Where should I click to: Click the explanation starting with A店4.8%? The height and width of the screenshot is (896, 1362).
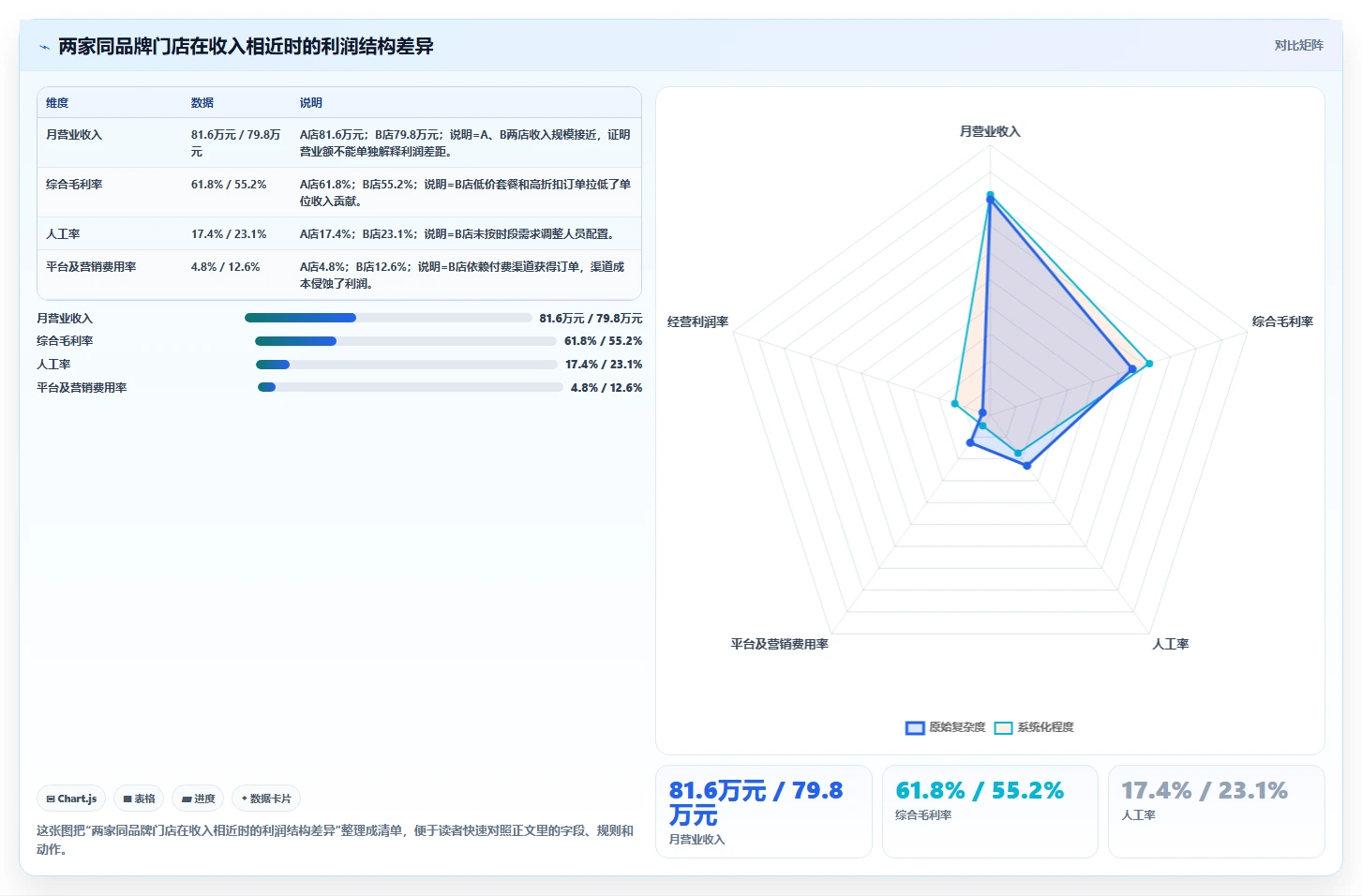(462, 276)
